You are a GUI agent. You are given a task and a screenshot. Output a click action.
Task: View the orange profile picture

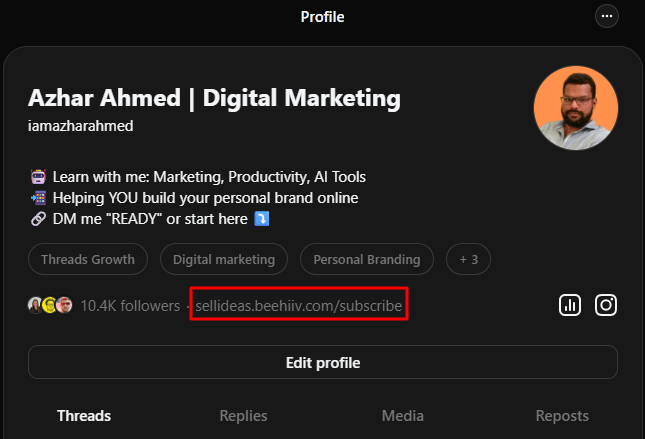click(x=575, y=108)
